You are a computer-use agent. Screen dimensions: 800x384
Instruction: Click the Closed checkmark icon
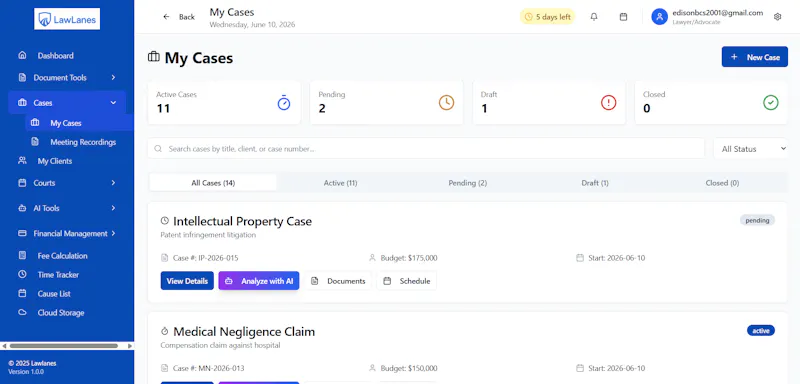click(x=771, y=103)
